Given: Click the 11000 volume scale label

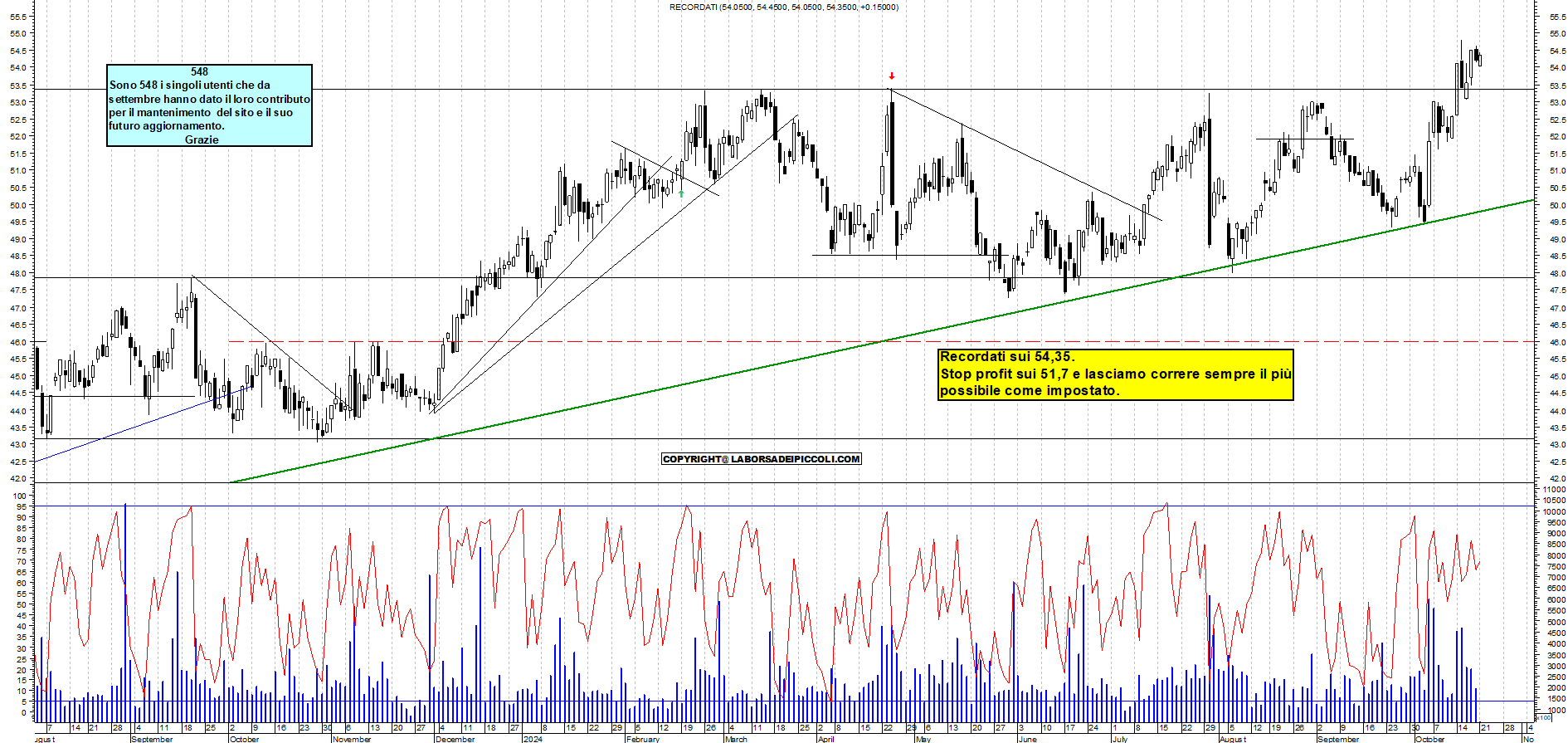Looking at the screenshot, I should point(1555,490).
